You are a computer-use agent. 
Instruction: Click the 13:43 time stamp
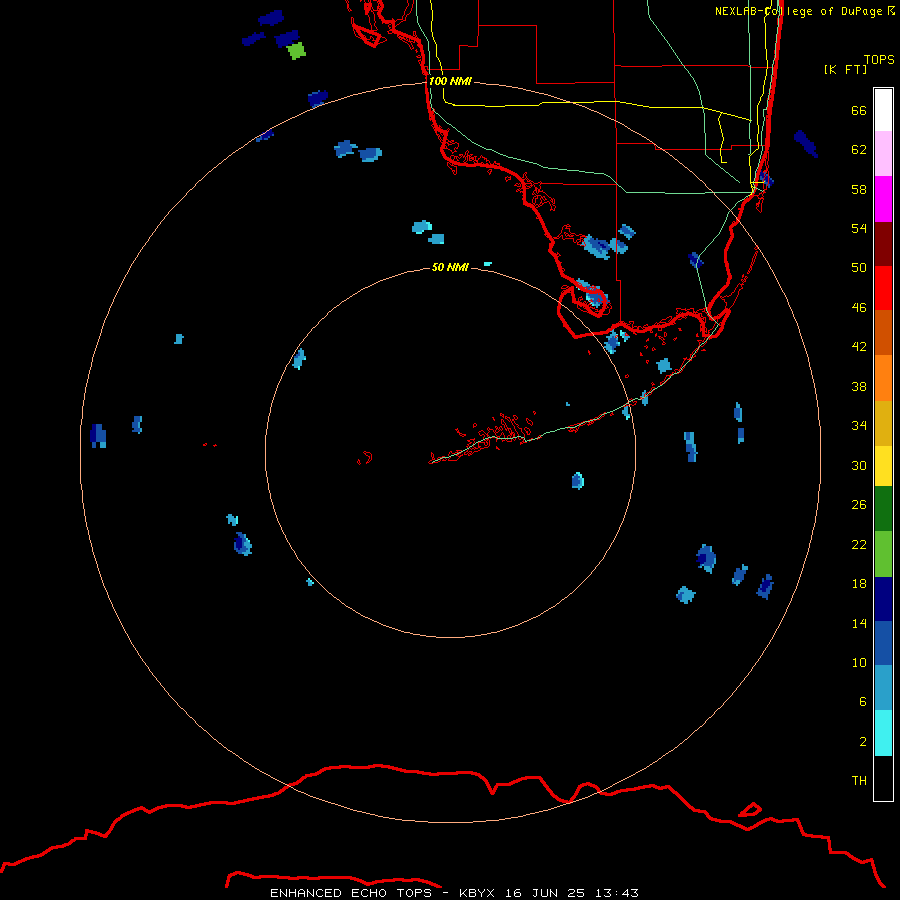[617, 893]
